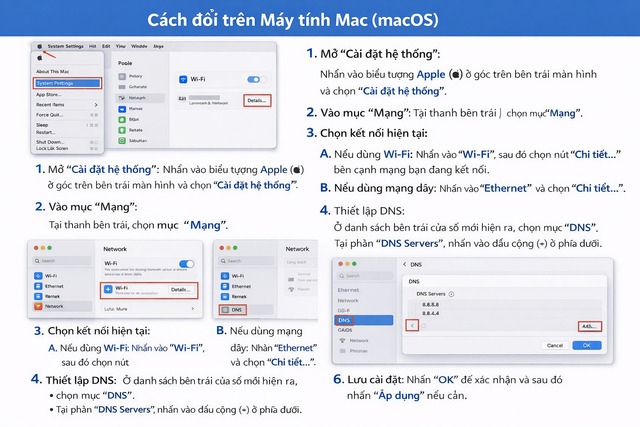
Task: Click Search field in Network window with Details button
Action: pyautogui.click(x=62, y=261)
